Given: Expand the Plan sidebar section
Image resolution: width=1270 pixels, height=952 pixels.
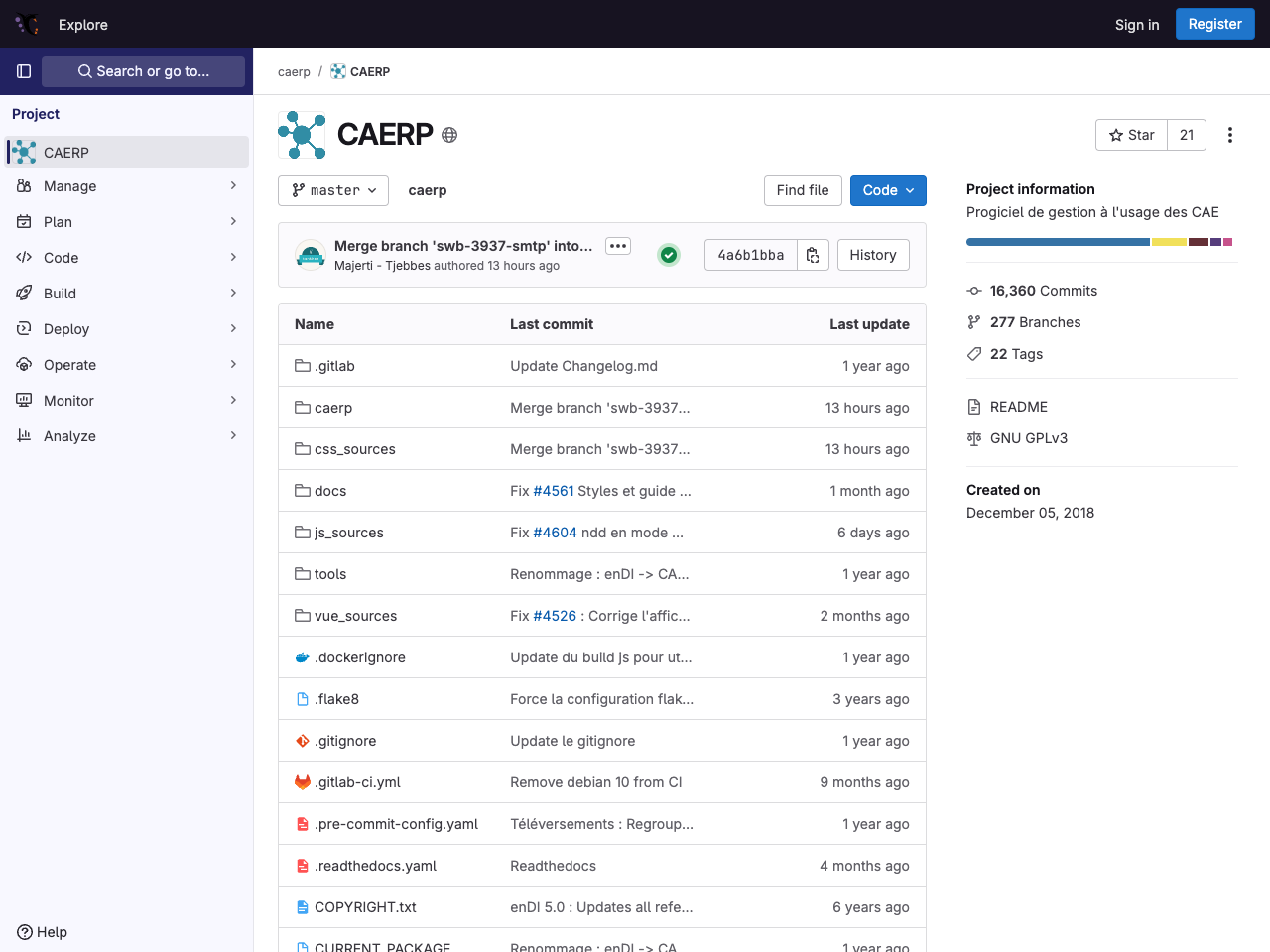Looking at the screenshot, I should pos(127,222).
